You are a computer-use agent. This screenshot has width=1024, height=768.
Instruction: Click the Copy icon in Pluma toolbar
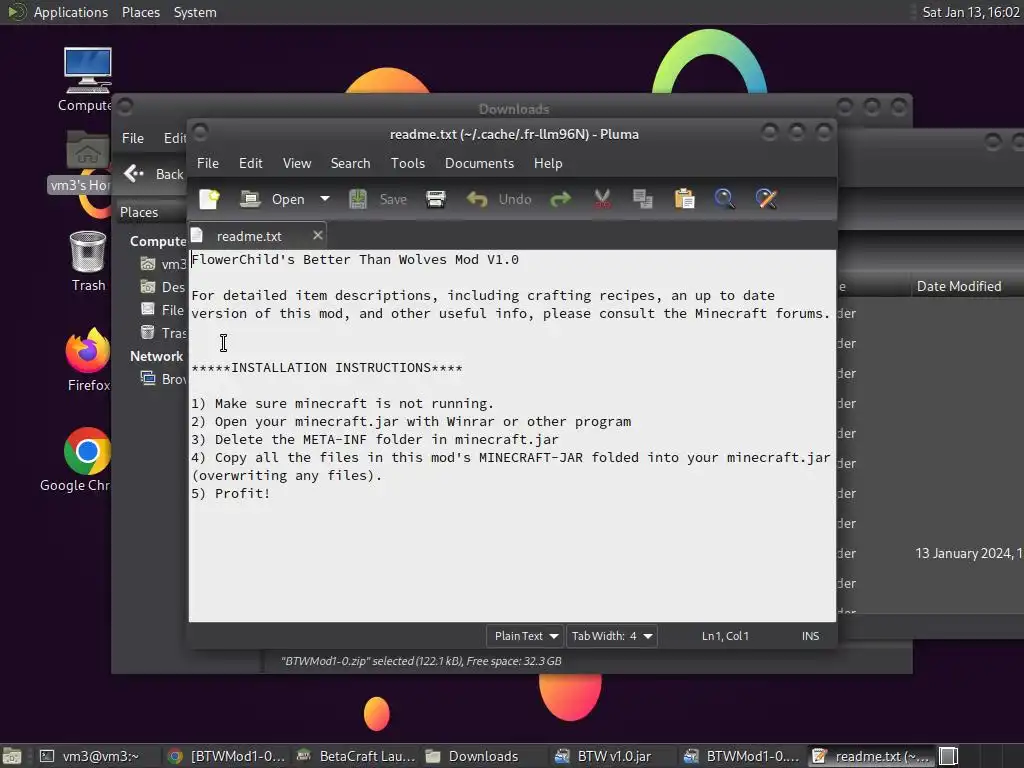click(643, 199)
